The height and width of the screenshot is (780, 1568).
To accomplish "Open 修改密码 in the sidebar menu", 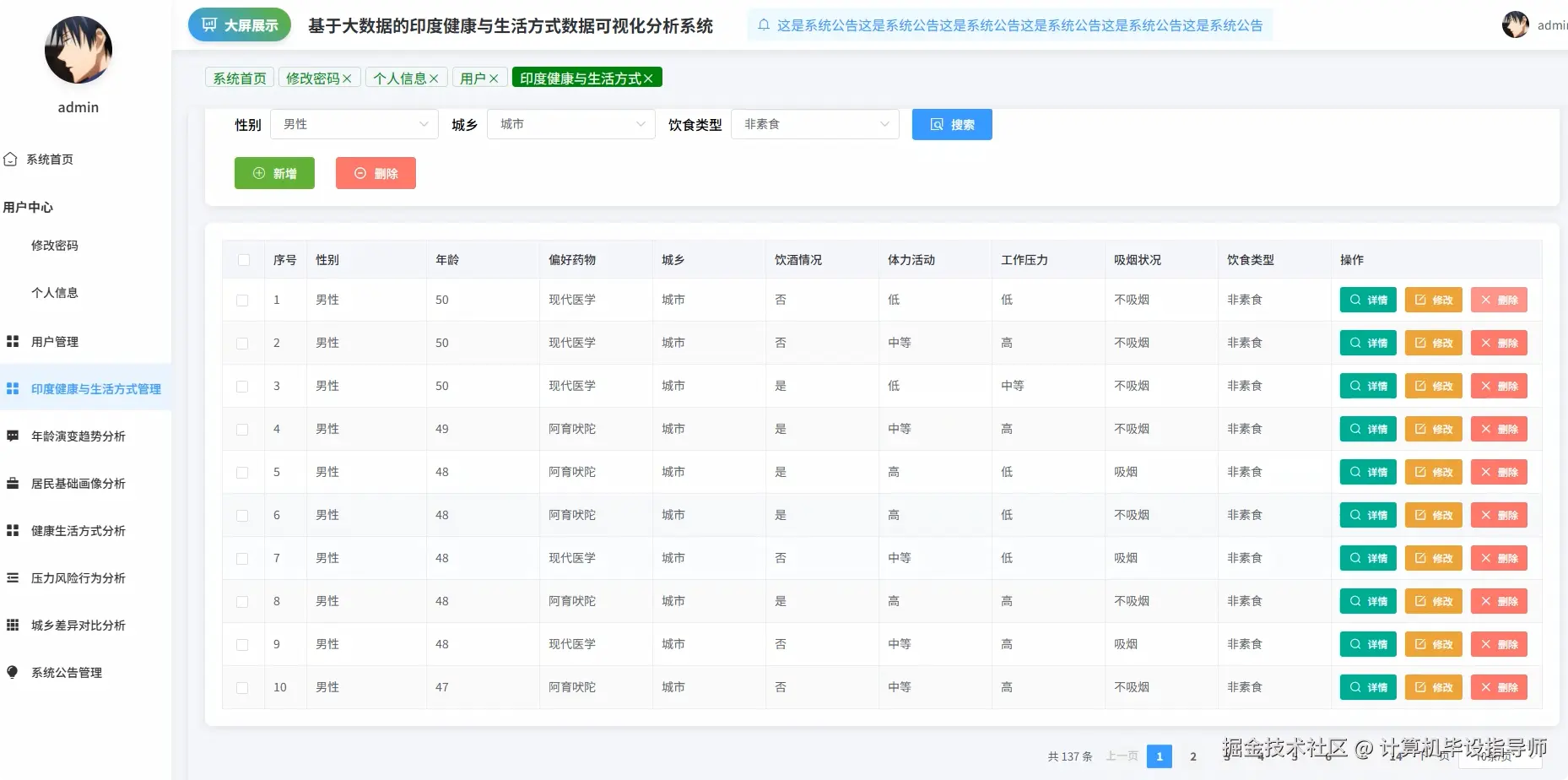I will pyautogui.click(x=55, y=245).
